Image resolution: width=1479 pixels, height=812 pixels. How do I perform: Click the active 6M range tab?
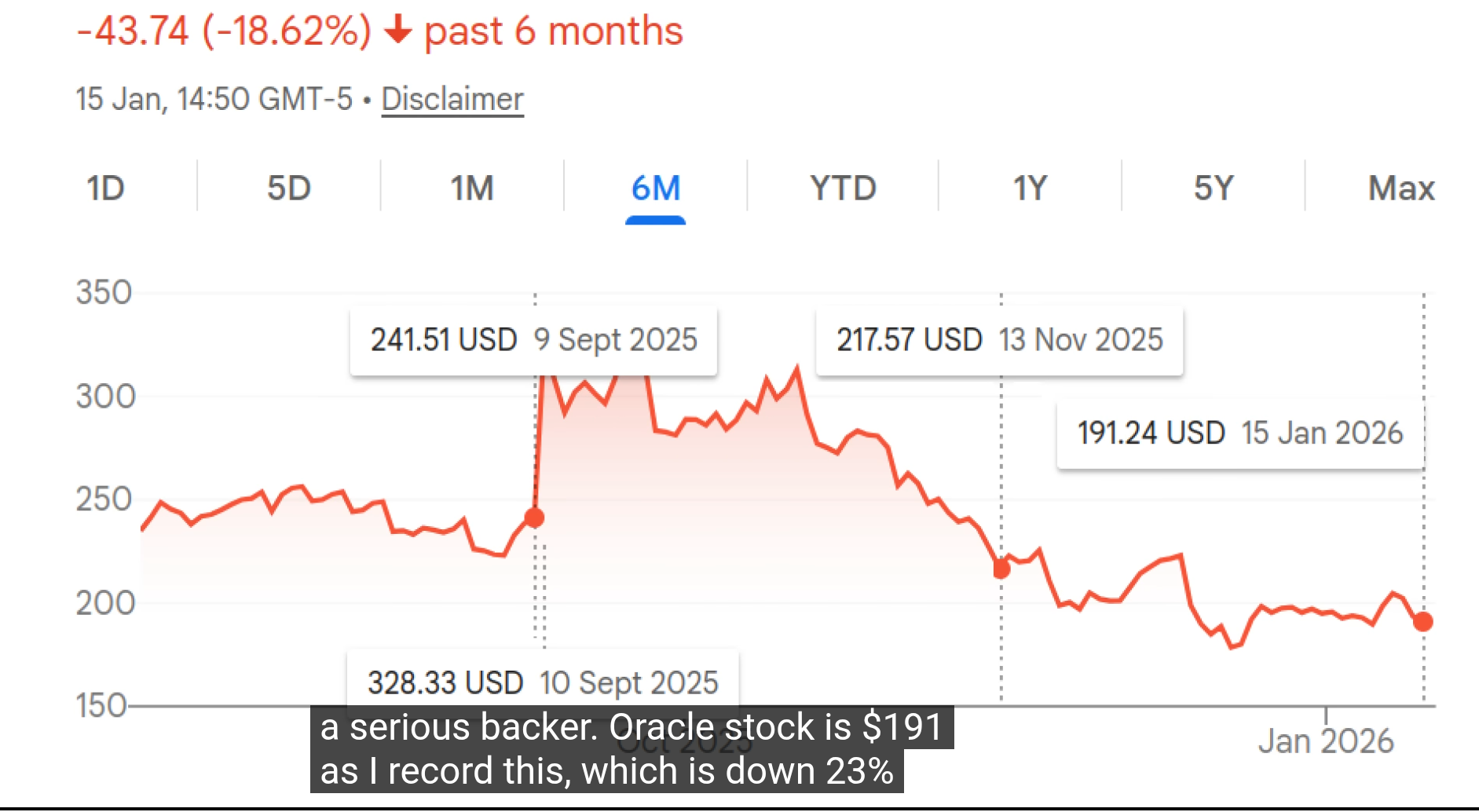click(656, 188)
